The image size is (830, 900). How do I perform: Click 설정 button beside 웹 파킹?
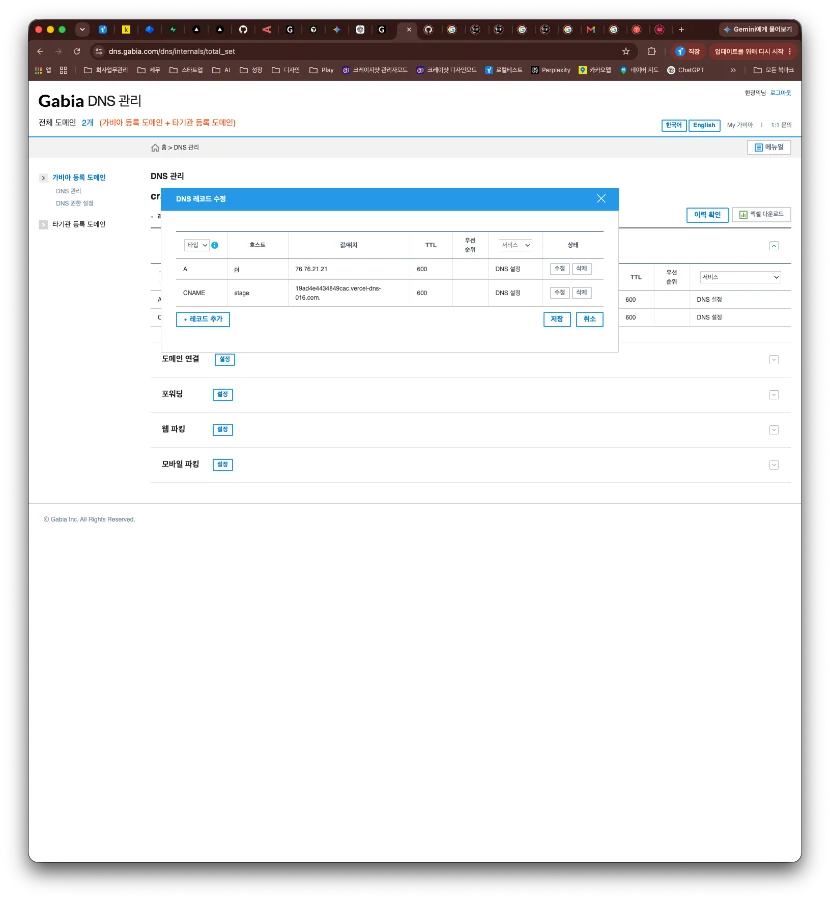tap(223, 429)
